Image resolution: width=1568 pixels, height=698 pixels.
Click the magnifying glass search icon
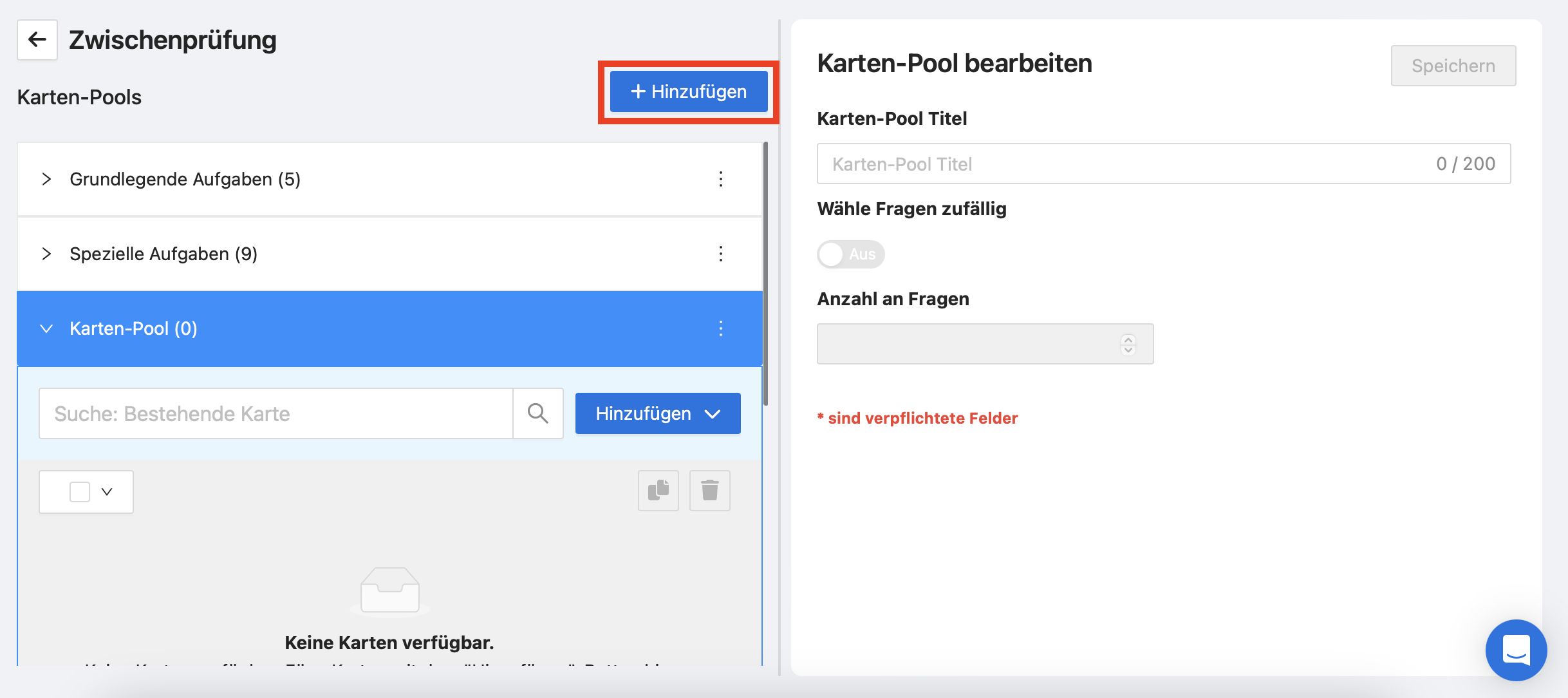(538, 413)
